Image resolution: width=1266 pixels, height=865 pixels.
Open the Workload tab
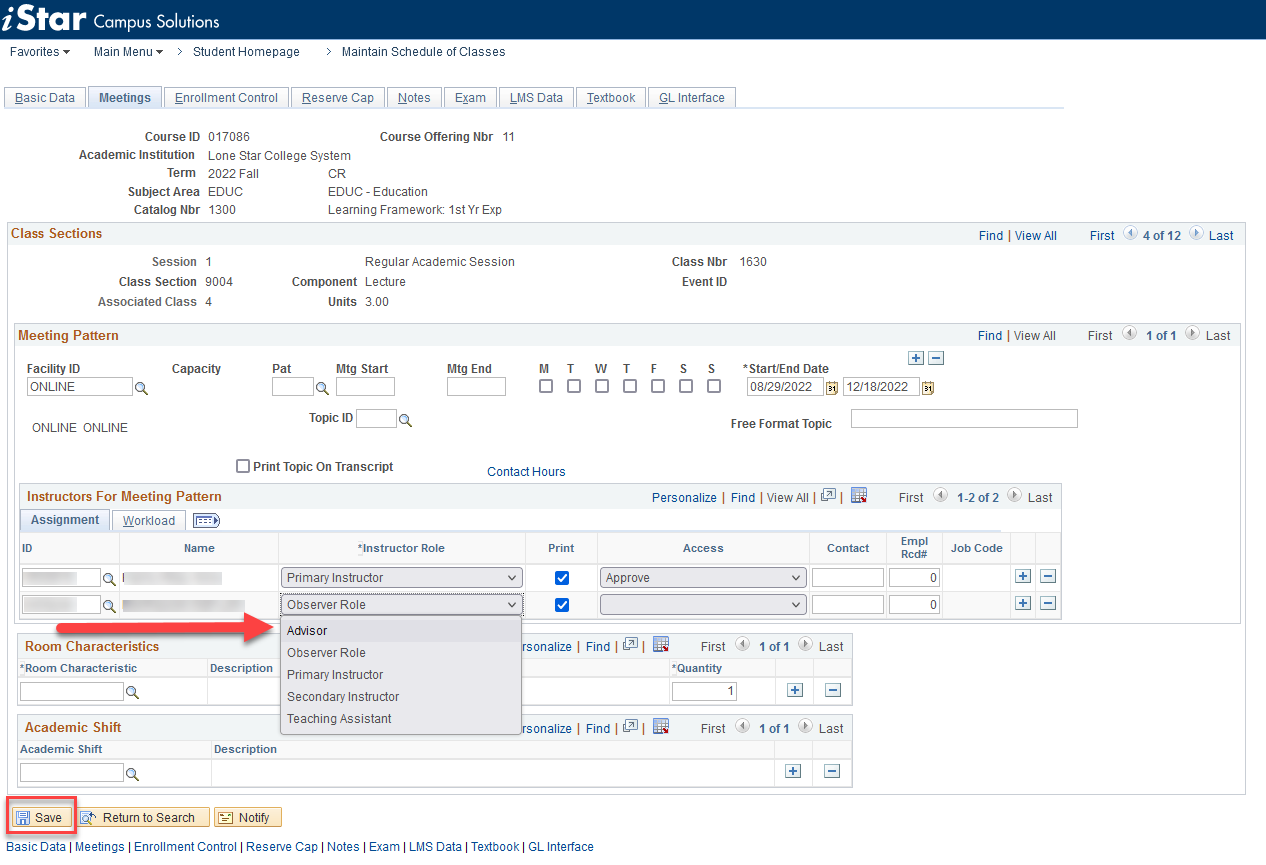pyautogui.click(x=149, y=521)
